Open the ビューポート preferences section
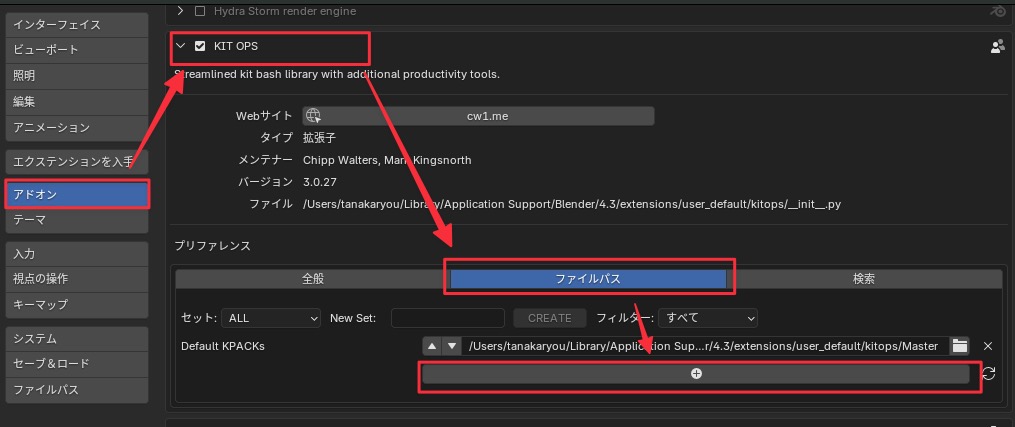1015x427 pixels. [77, 50]
